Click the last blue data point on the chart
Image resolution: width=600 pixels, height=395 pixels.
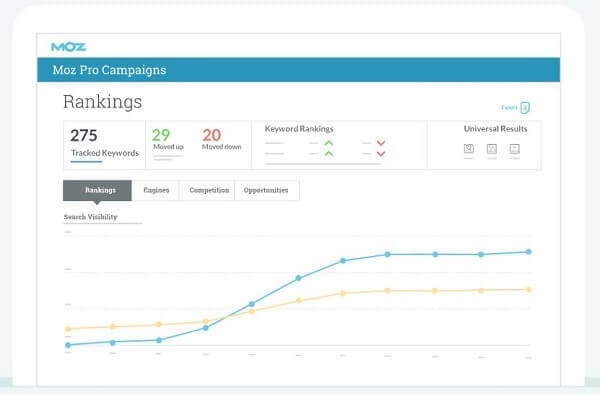(528, 252)
